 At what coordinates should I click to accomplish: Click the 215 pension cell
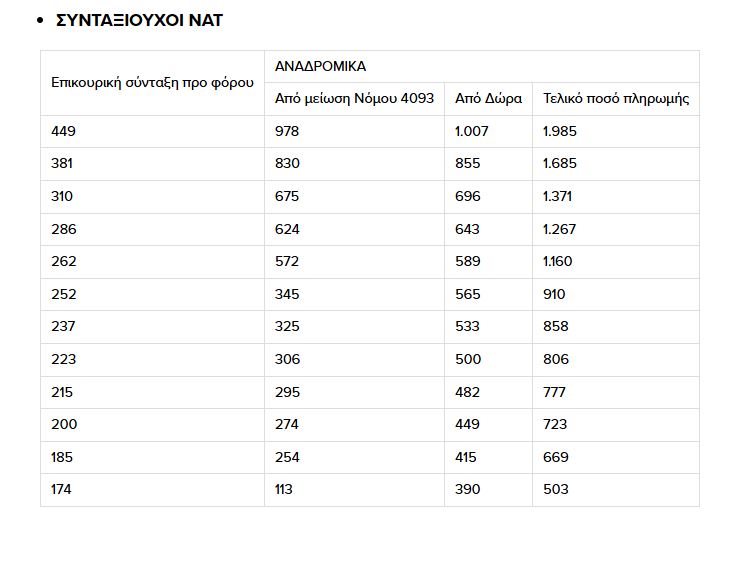pyautogui.click(x=63, y=392)
